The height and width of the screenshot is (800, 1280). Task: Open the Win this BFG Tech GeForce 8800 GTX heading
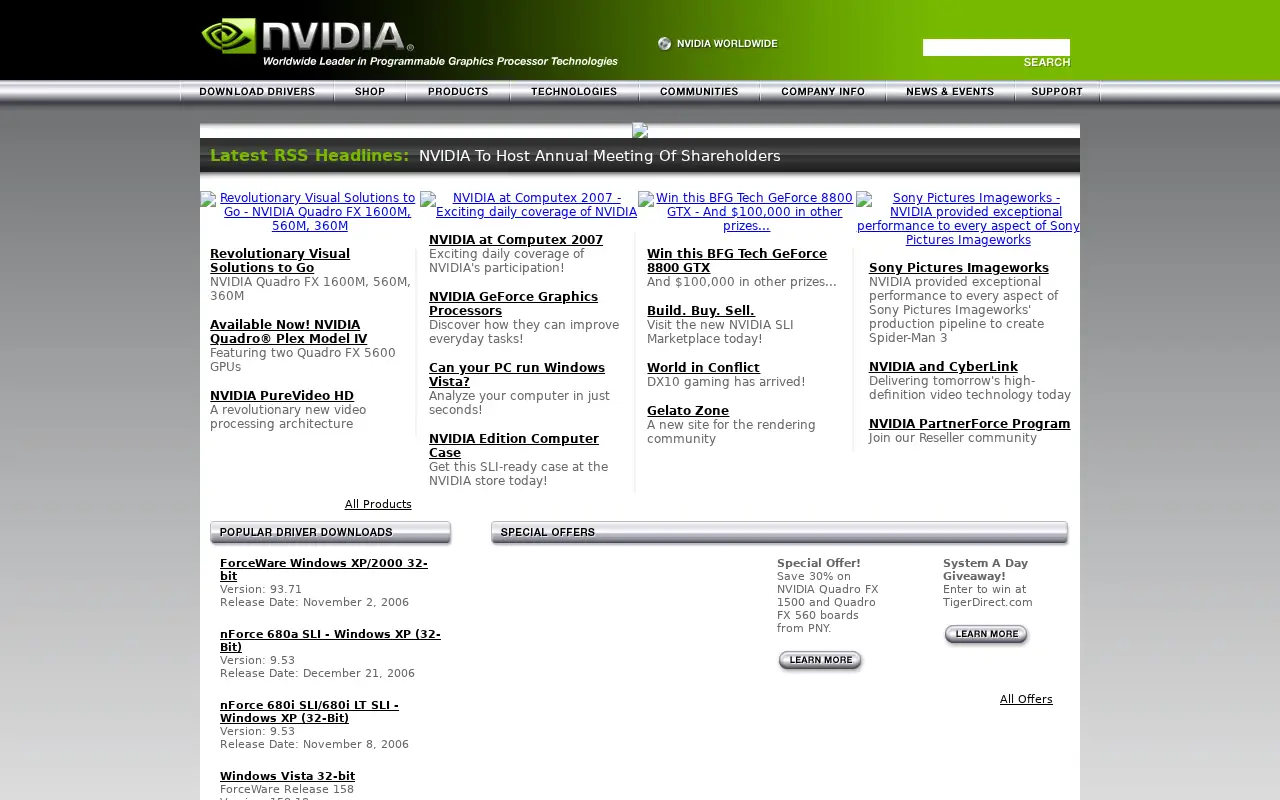coord(737,261)
